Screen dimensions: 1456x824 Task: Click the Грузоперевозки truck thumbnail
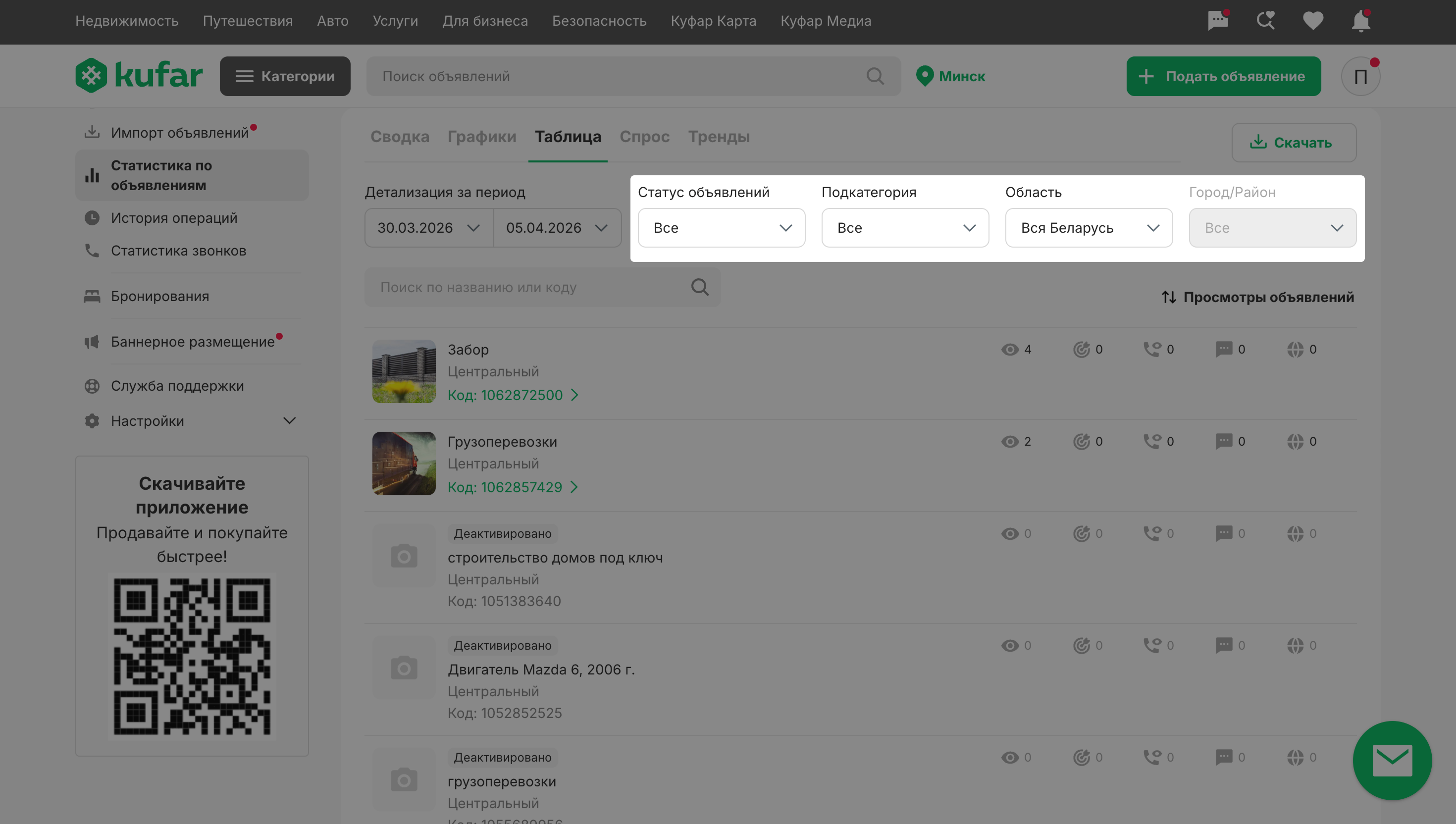click(404, 463)
